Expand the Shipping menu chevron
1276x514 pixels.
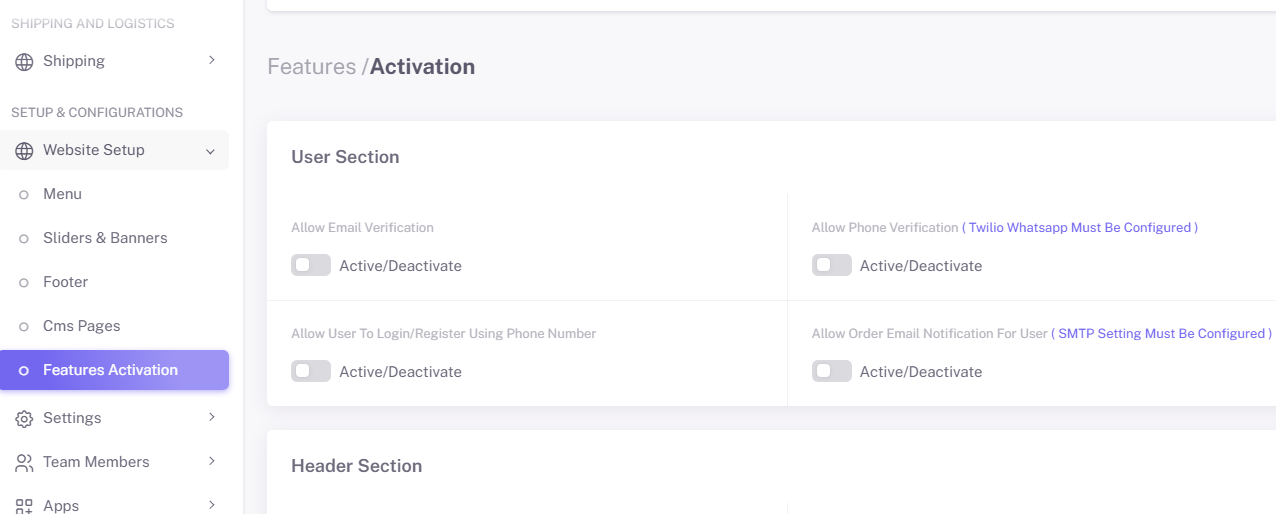click(x=211, y=61)
